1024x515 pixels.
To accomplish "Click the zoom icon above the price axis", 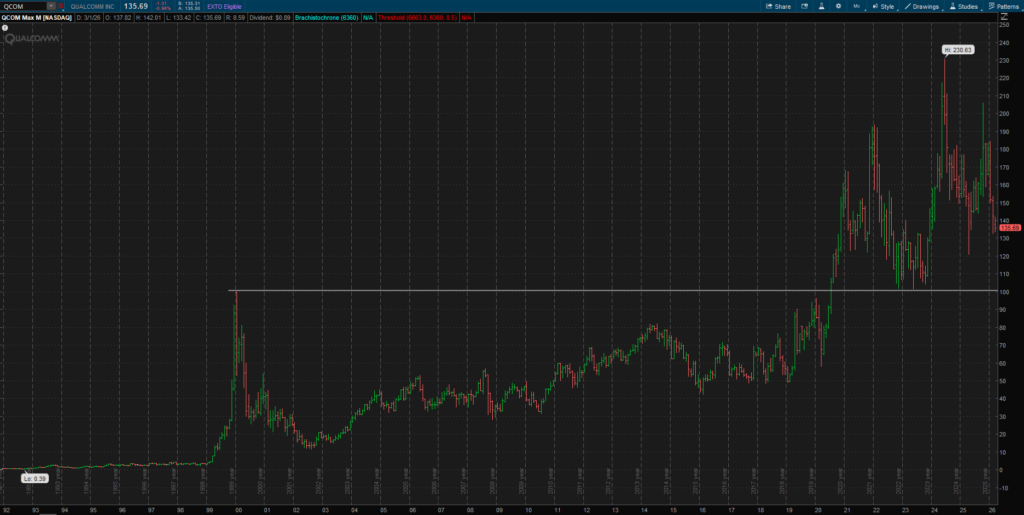I will pyautogui.click(x=1005, y=18).
